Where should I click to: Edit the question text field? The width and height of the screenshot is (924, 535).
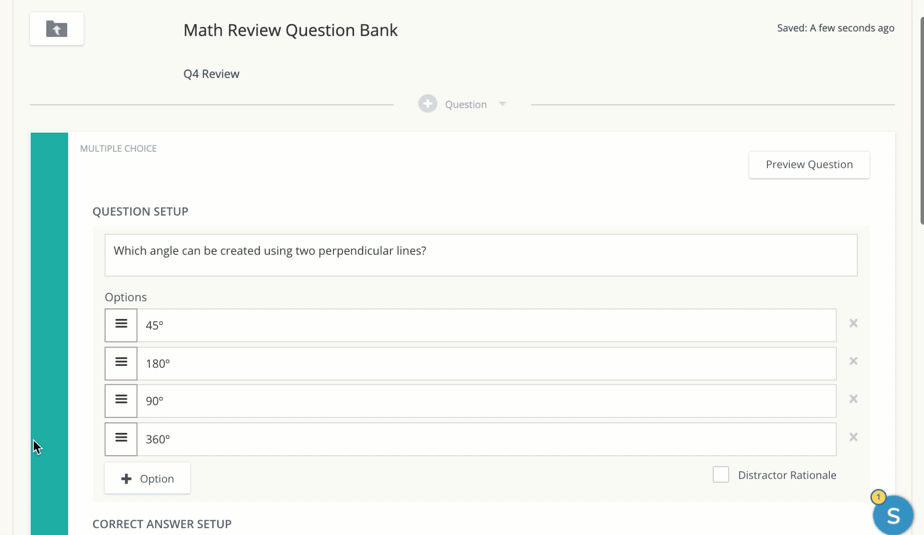[480, 255]
